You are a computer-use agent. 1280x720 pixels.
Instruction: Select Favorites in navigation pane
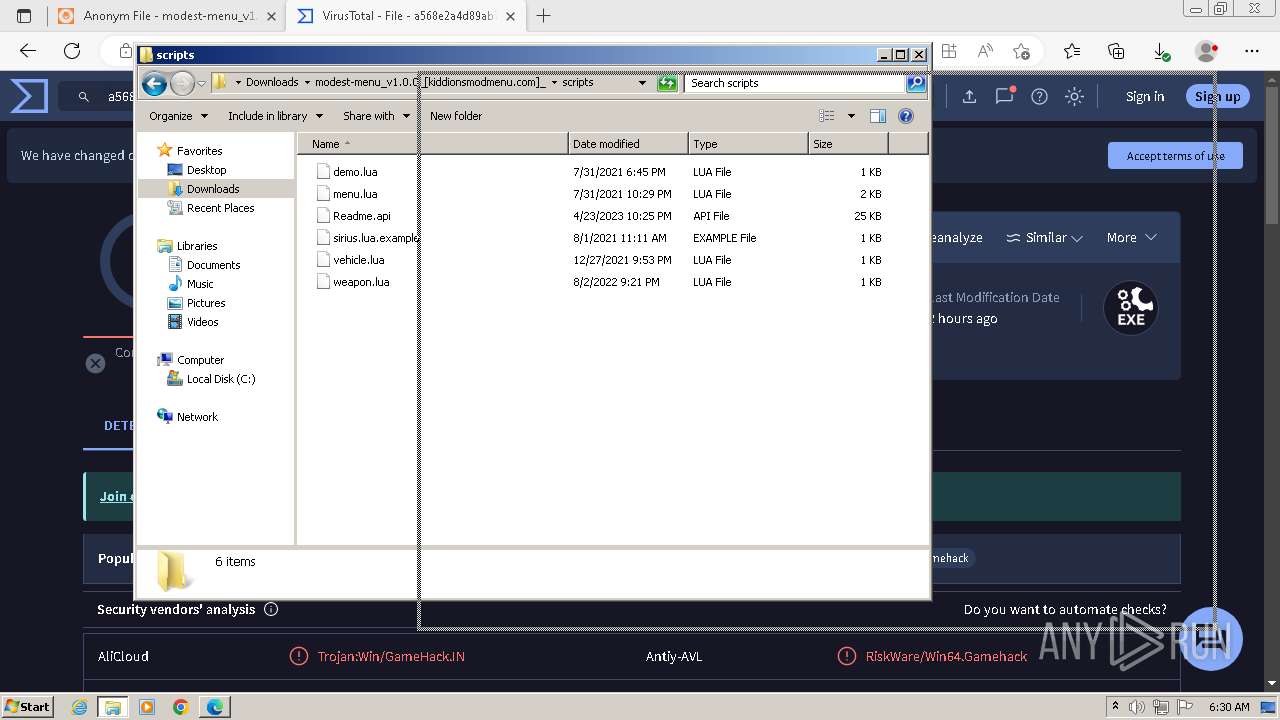(x=199, y=151)
